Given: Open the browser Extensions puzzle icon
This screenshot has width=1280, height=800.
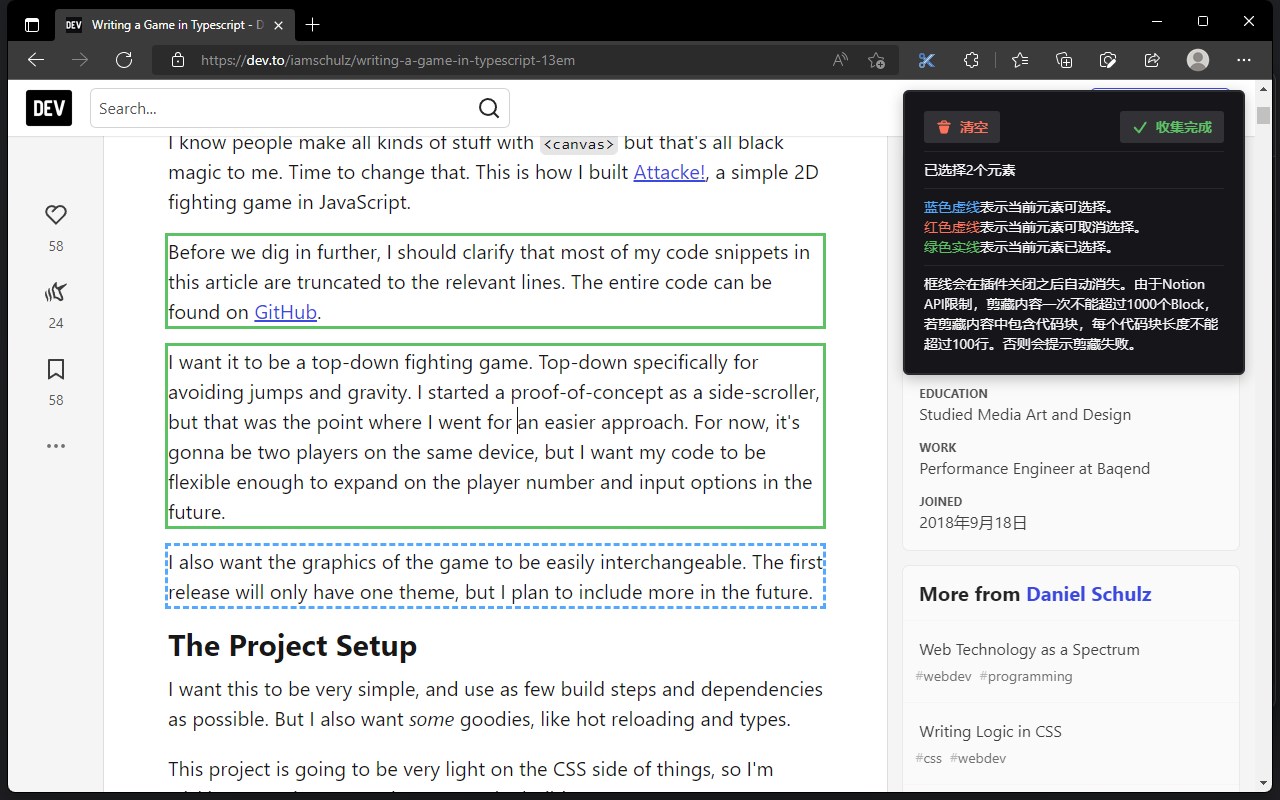Looking at the screenshot, I should (x=971, y=60).
